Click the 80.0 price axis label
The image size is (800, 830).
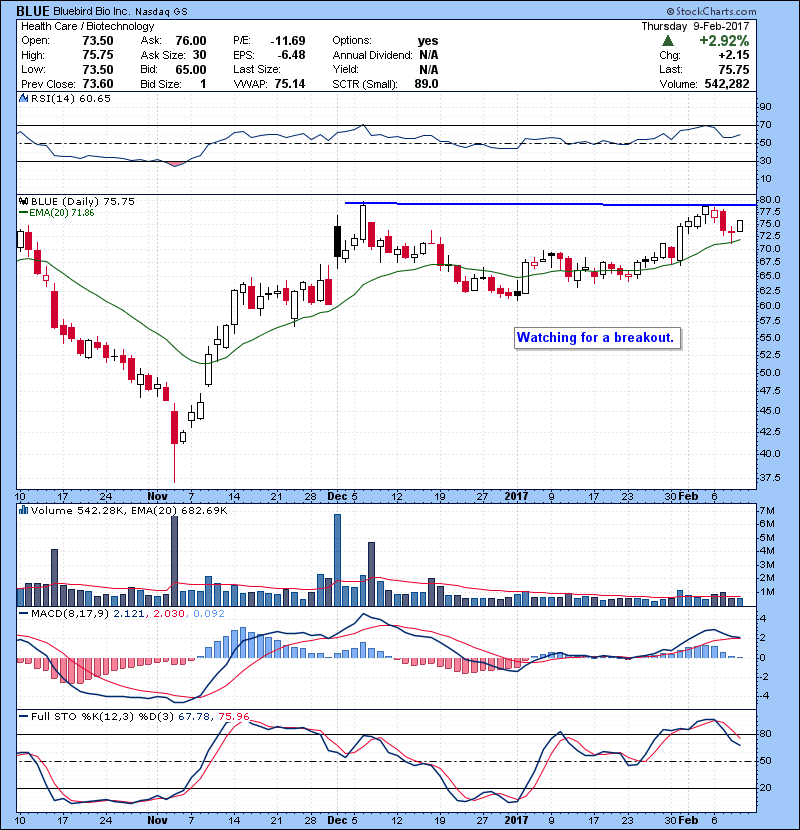769,200
